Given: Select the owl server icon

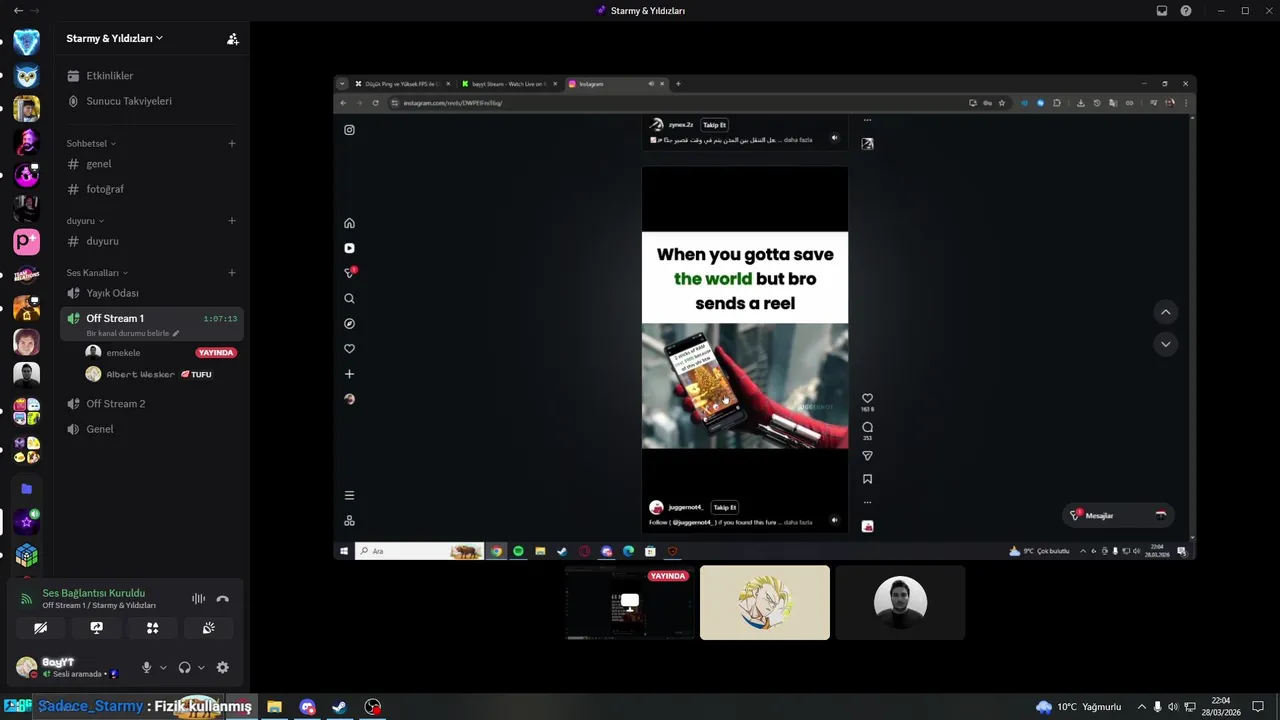Looking at the screenshot, I should (27, 76).
